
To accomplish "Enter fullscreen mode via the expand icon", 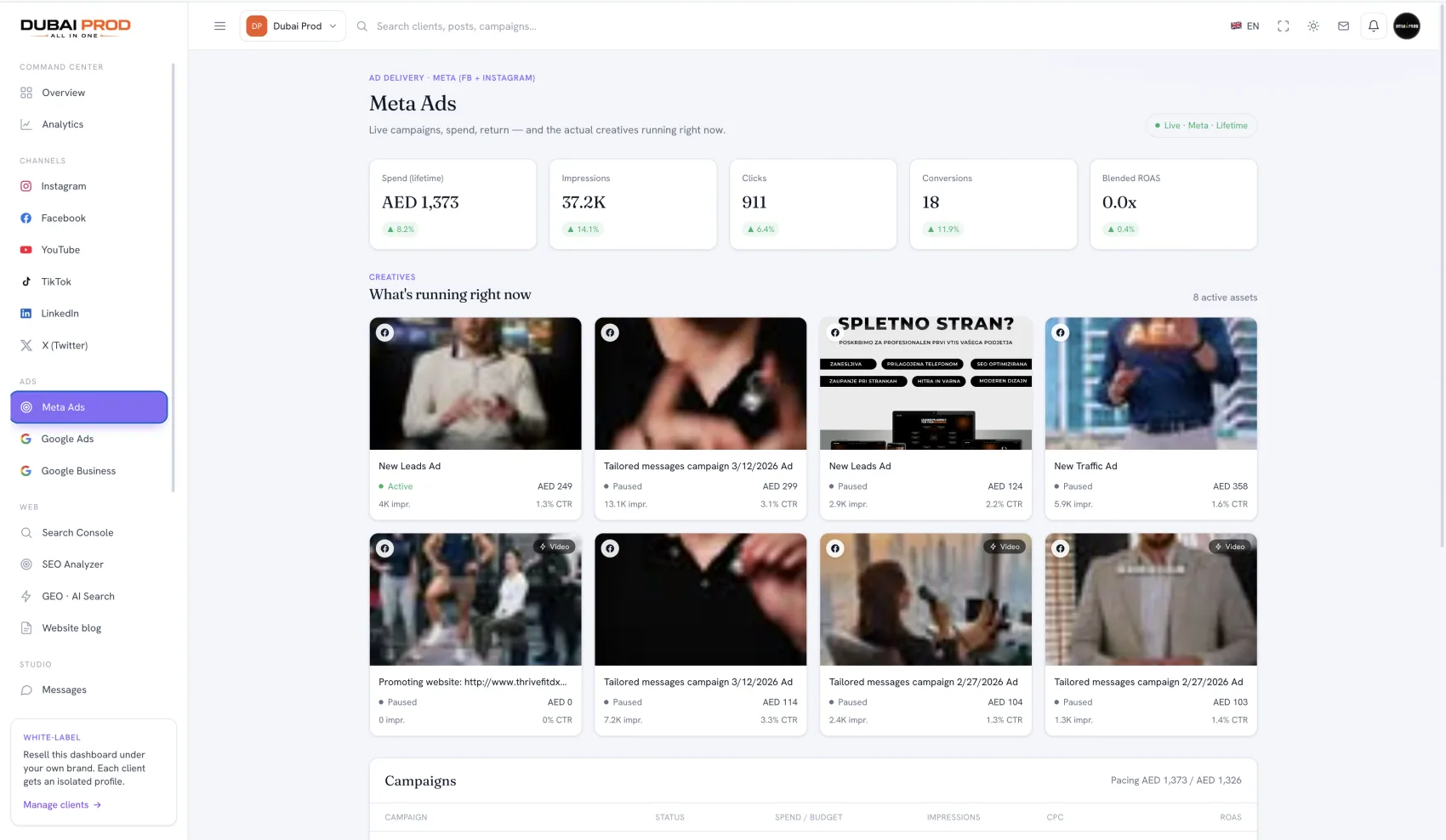I will tap(1283, 26).
